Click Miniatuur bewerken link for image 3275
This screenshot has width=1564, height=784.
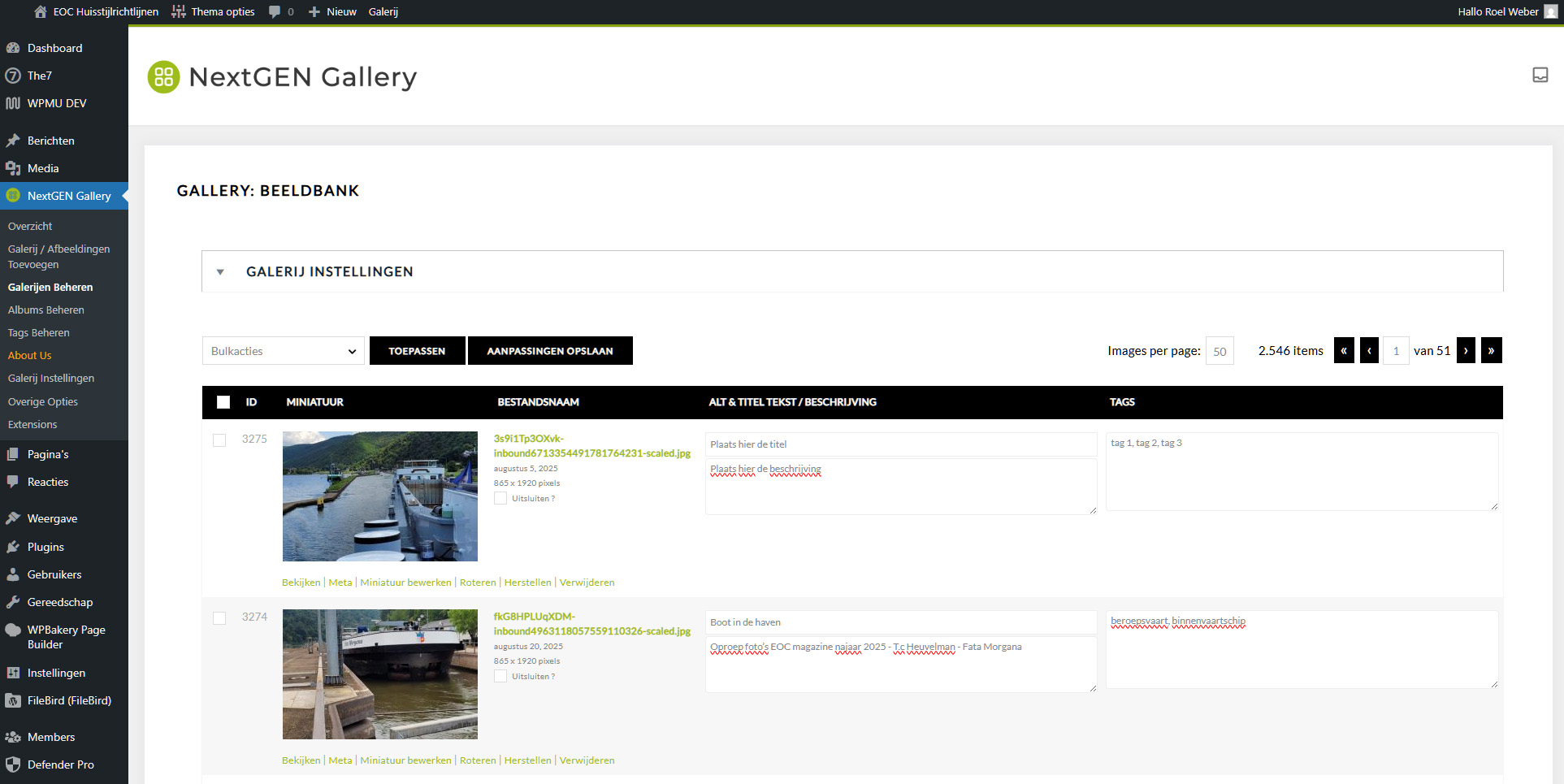405,583
